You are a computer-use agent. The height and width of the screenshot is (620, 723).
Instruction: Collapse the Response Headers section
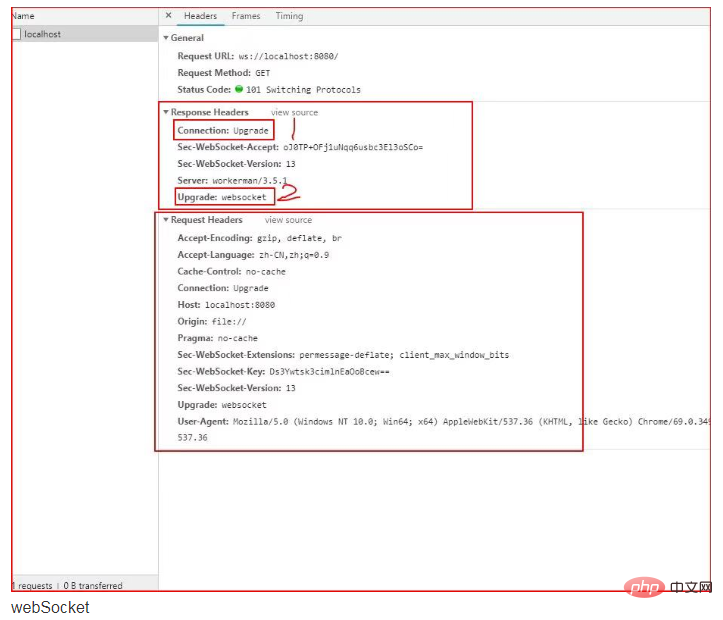pyautogui.click(x=166, y=113)
